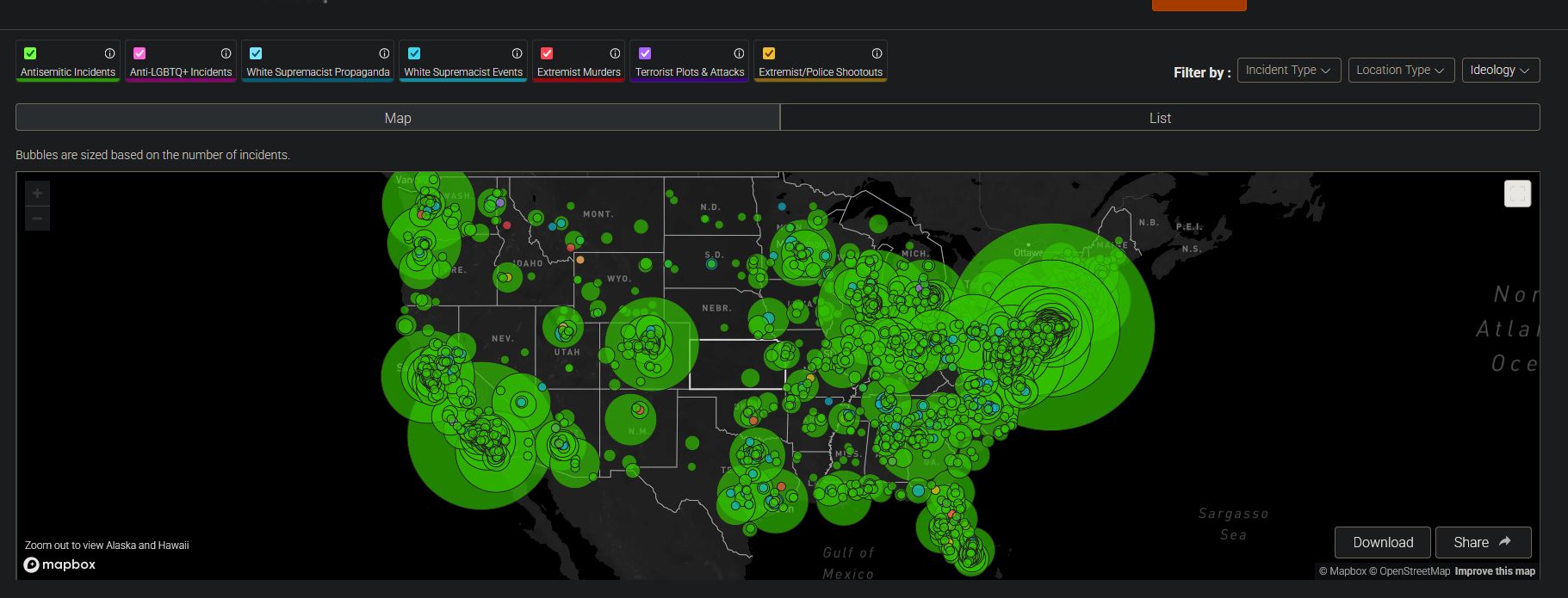This screenshot has width=1568, height=598.
Task: Click the Improve this map link
Action: point(1495,571)
